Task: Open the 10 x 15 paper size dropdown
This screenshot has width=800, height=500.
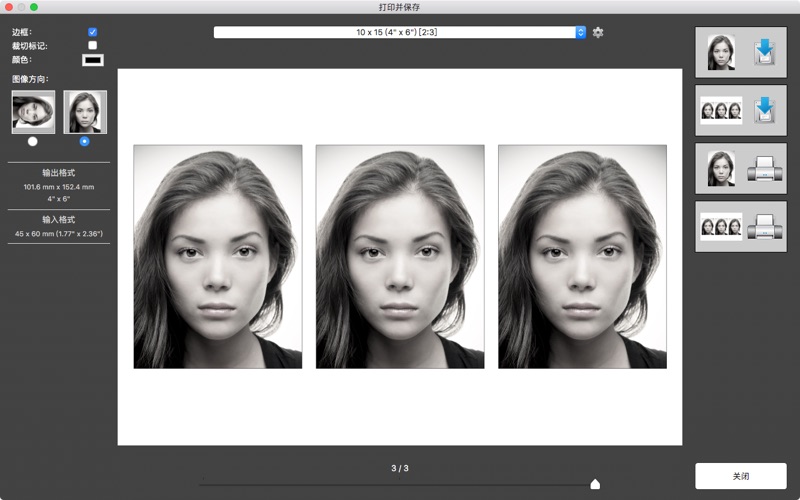Action: 398,32
